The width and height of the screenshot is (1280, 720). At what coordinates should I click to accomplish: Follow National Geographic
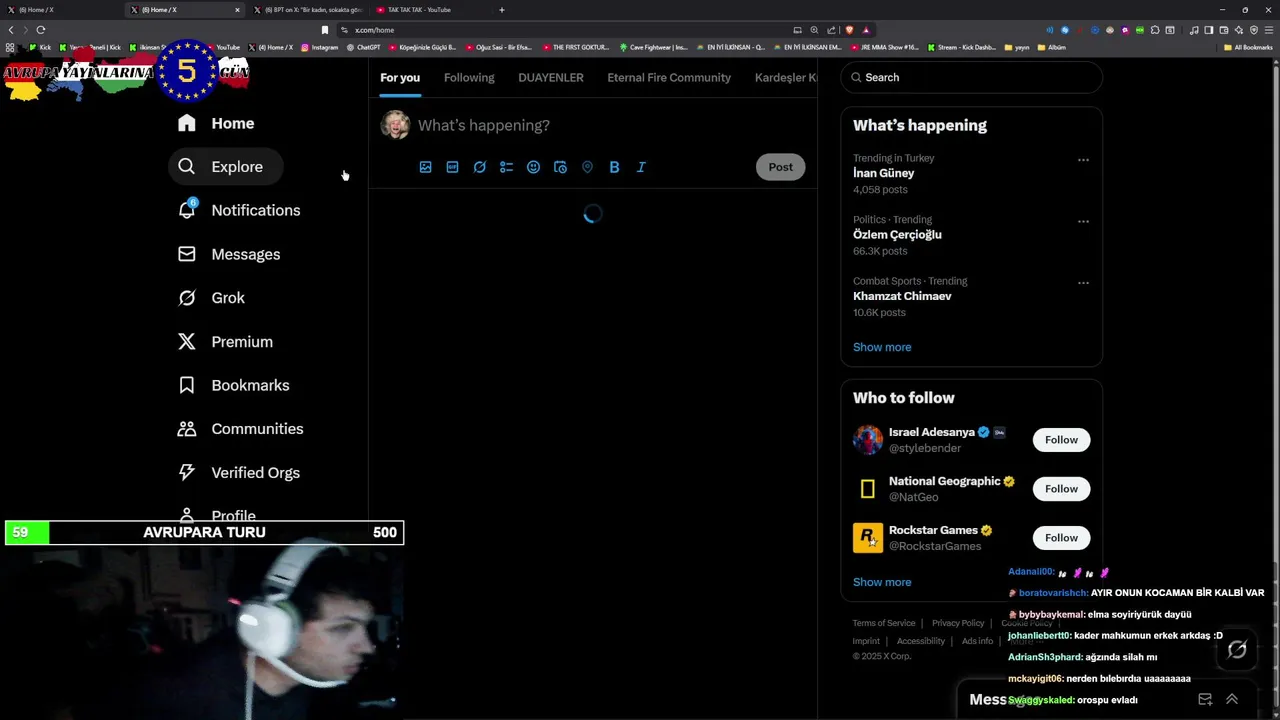(x=1061, y=489)
